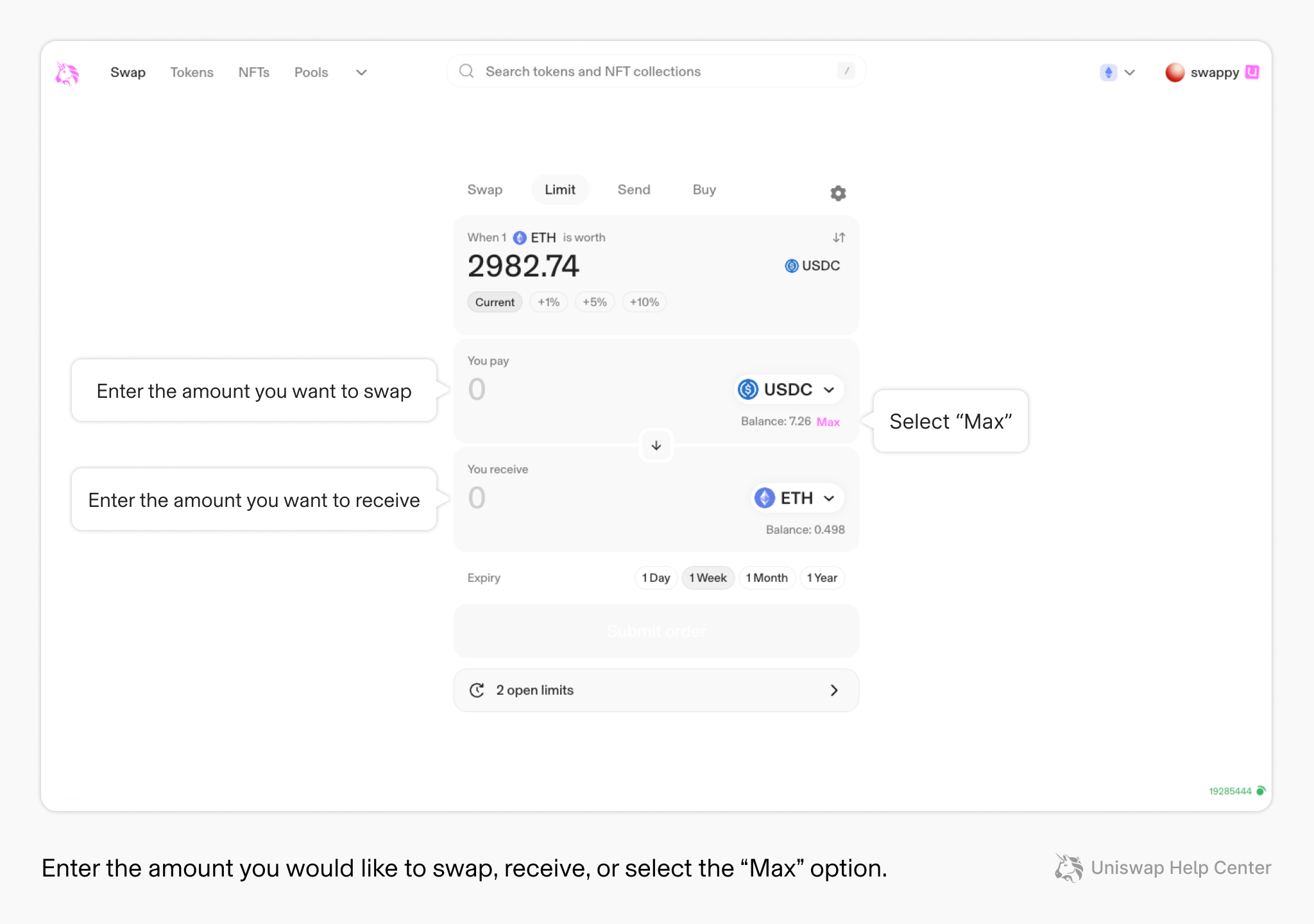Click the 2982.74 limit price field
The width and height of the screenshot is (1314, 924).
[x=524, y=266]
